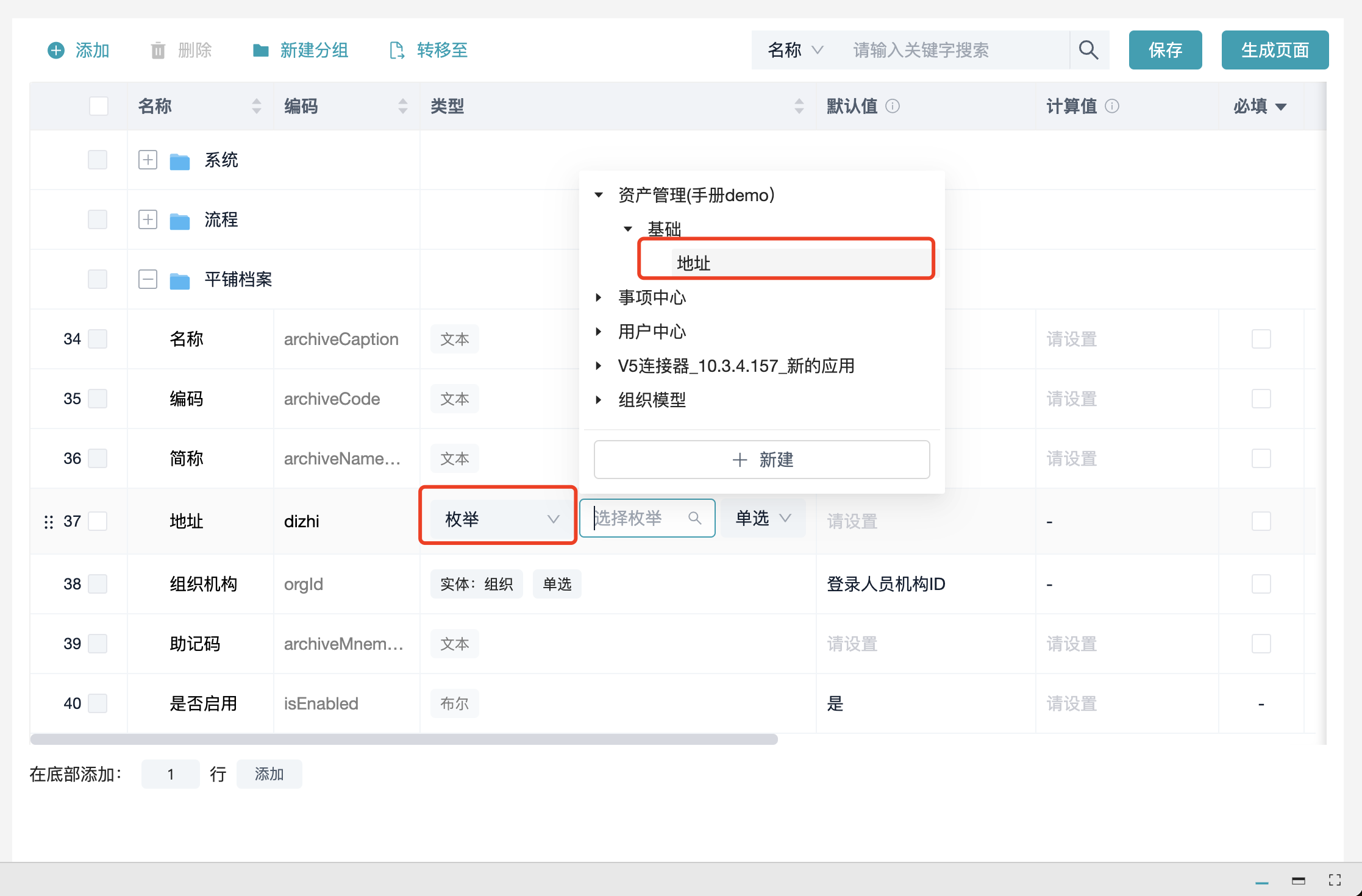The image size is (1362, 896).
Task: Check the 流程 group row checkbox
Action: click(x=98, y=219)
